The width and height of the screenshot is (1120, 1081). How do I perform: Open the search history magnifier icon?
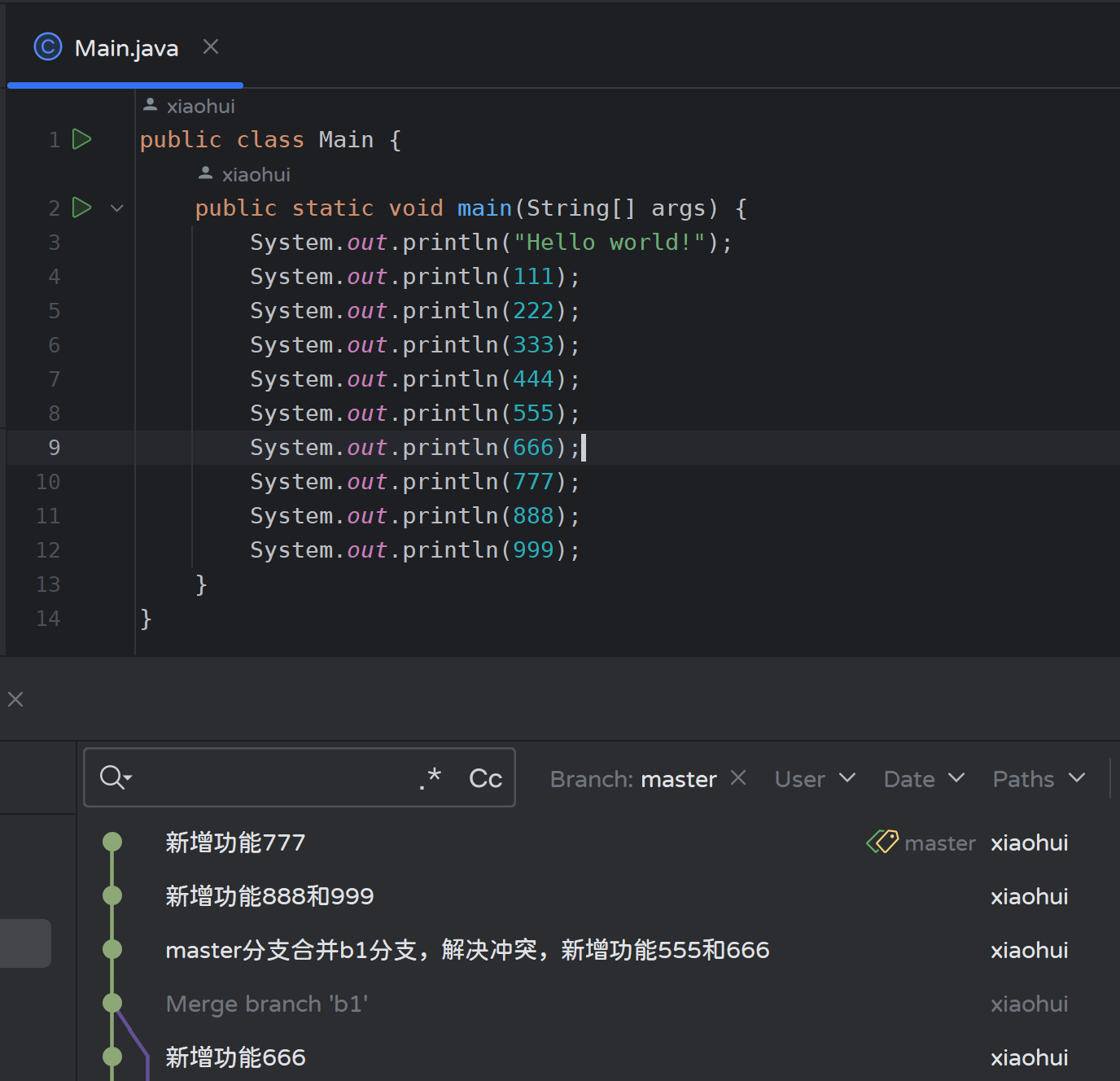115,777
